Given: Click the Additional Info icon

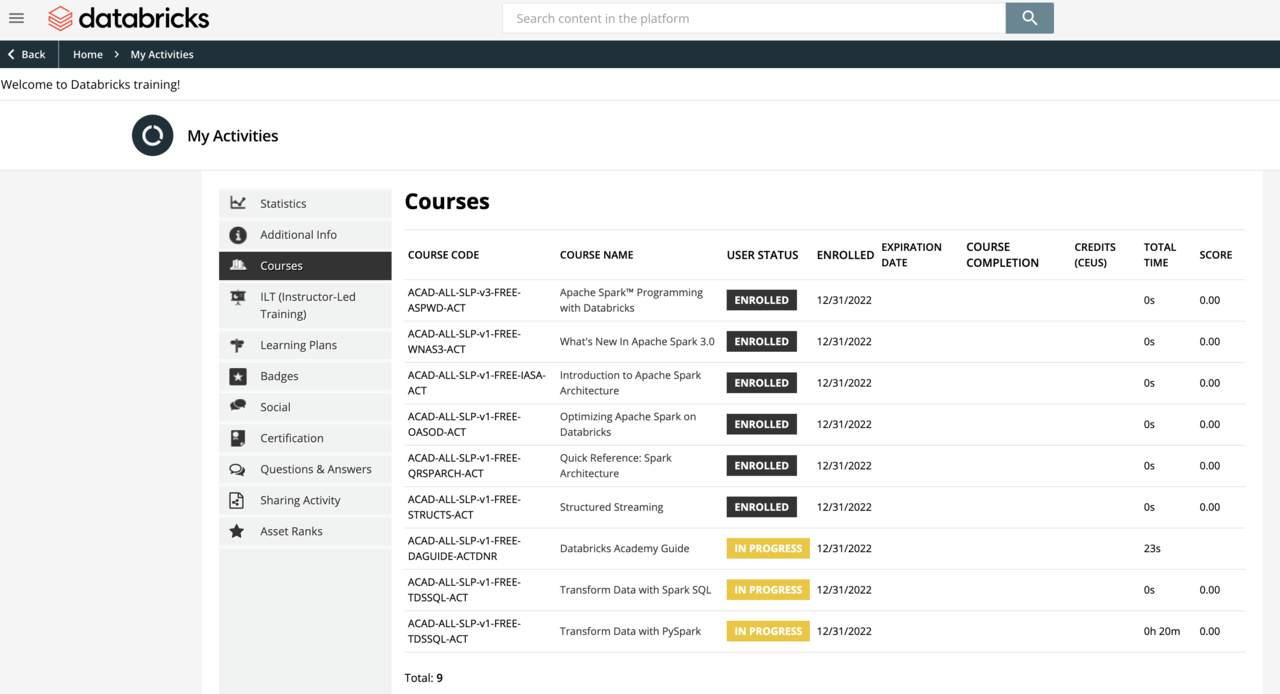Looking at the screenshot, I should coord(238,234).
